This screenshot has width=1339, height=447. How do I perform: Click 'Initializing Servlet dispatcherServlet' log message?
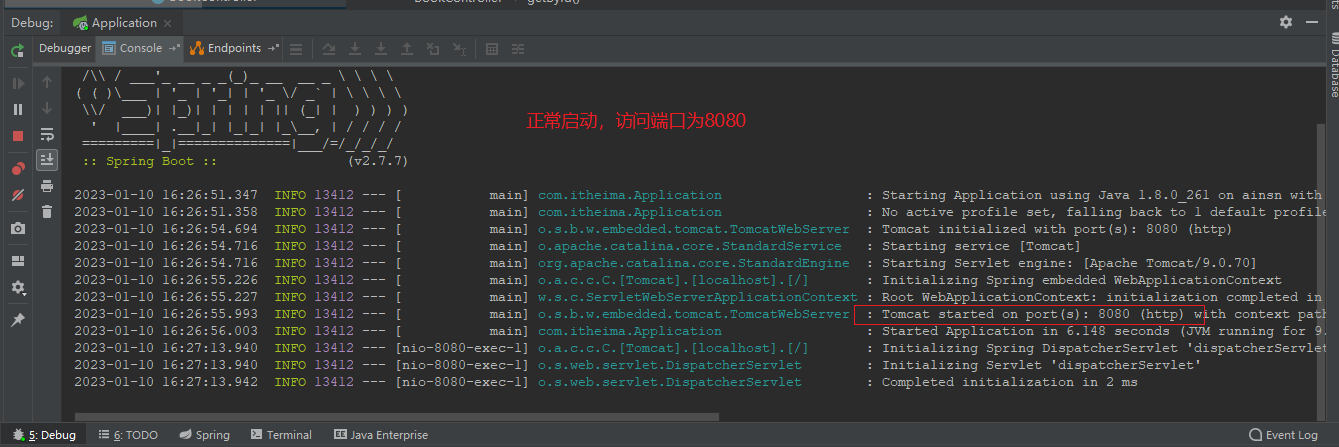pyautogui.click(x=1041, y=365)
